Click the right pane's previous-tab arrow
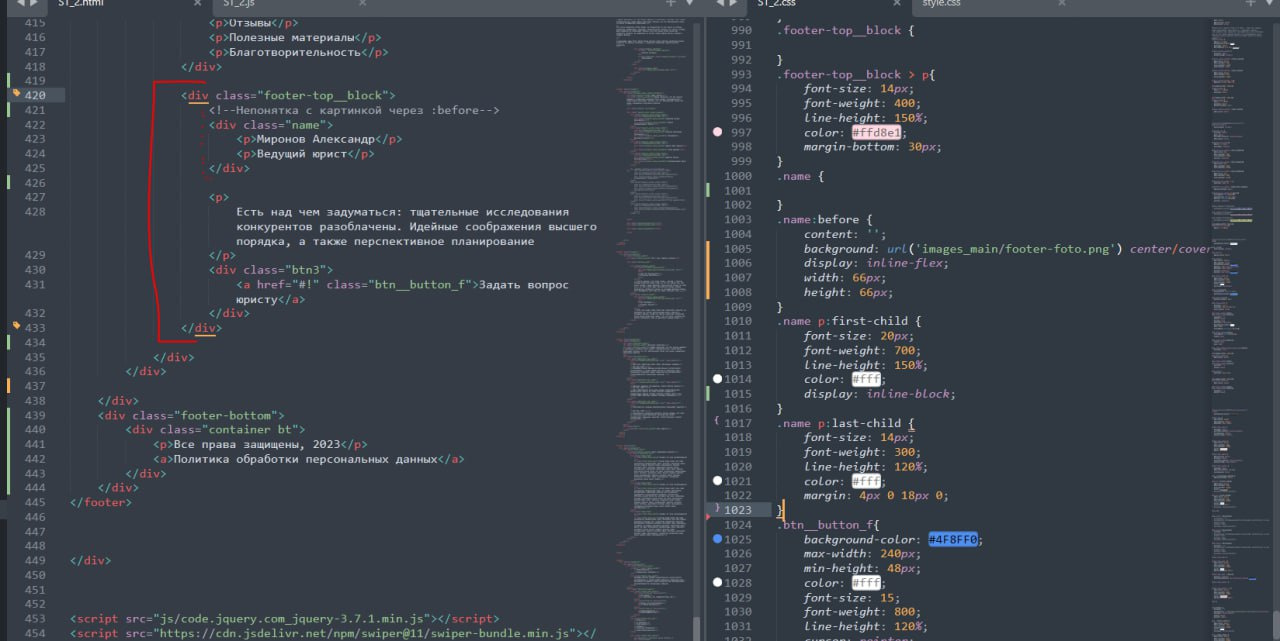Viewport: 1280px width, 641px height. (x=719, y=4)
